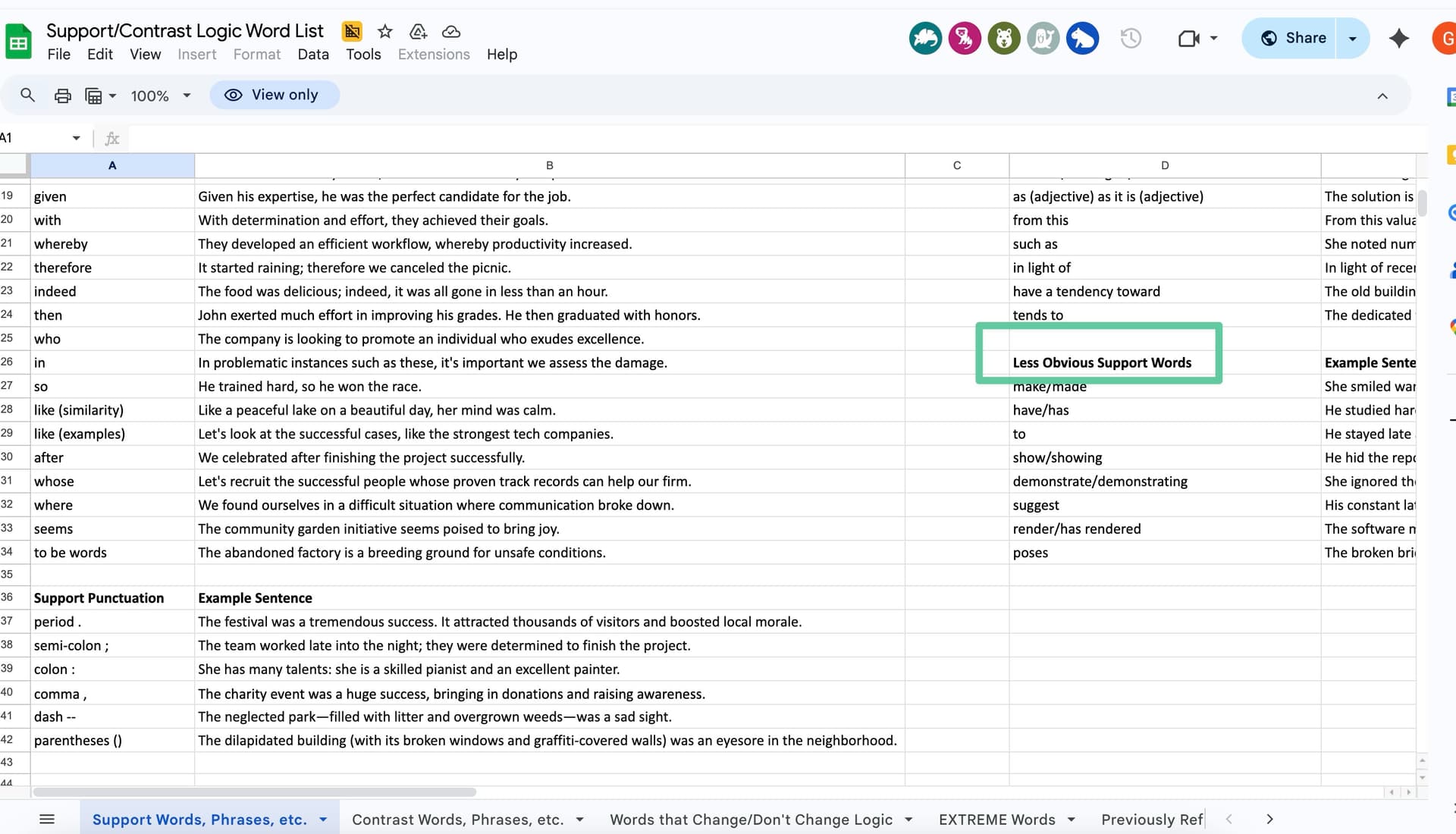The width and height of the screenshot is (1456, 834).
Task: Select row 30 header
Action: coord(14,457)
